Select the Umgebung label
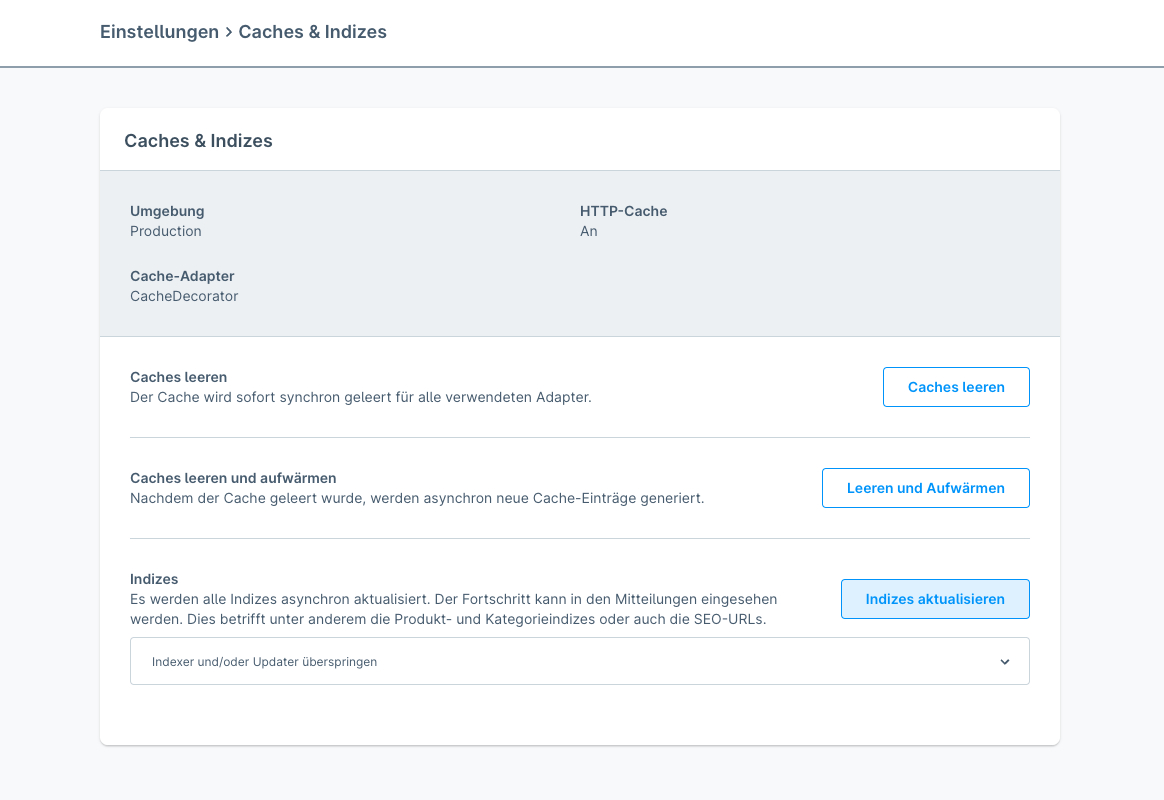Viewport: 1164px width, 800px height. [x=167, y=211]
